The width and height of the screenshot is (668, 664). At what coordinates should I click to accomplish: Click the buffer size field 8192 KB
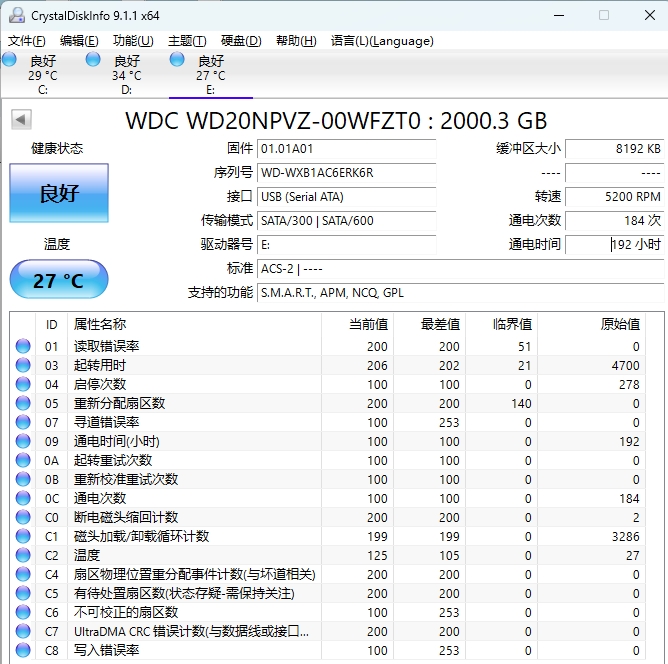(x=614, y=149)
